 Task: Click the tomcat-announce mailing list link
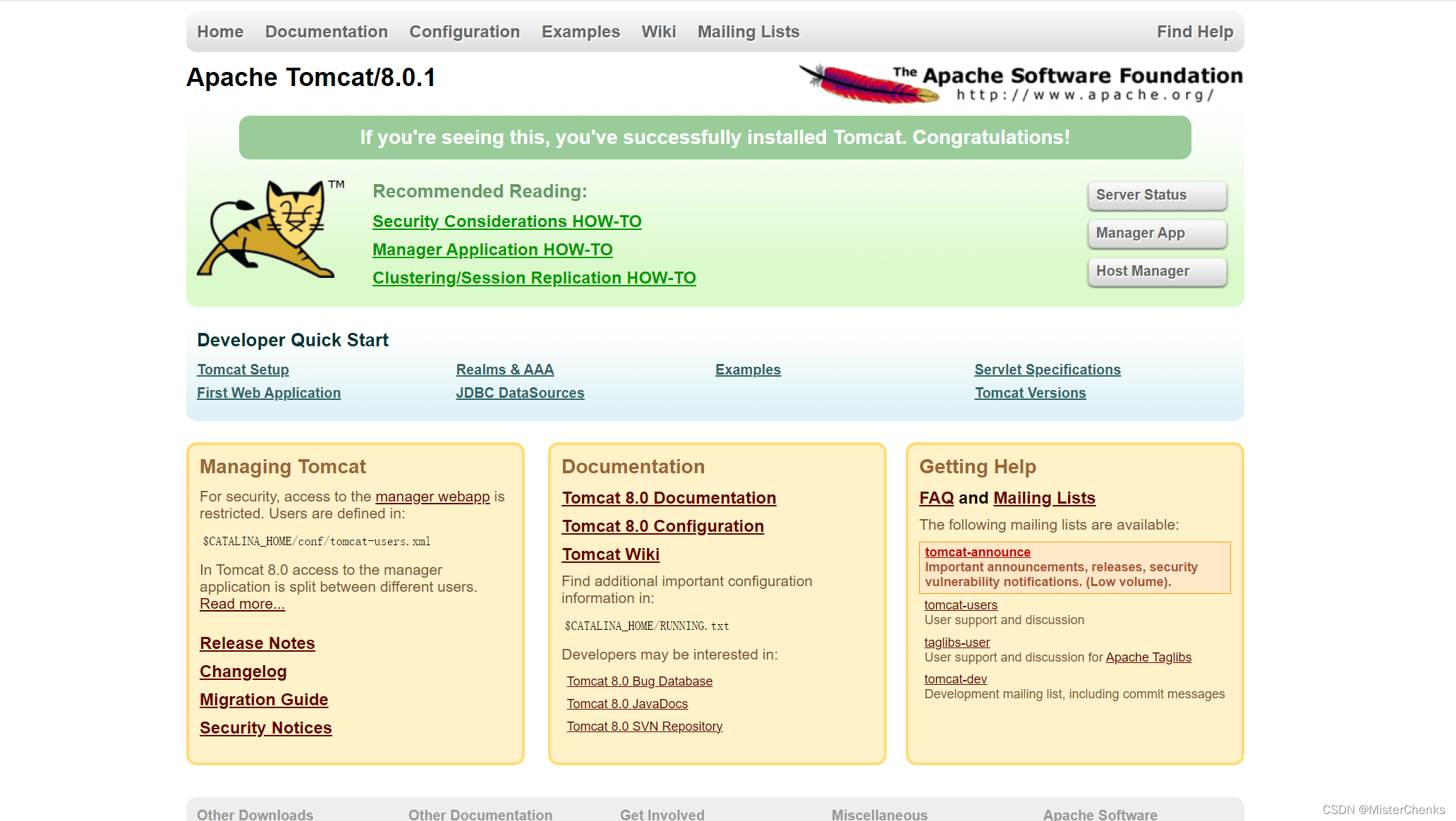tap(977, 552)
